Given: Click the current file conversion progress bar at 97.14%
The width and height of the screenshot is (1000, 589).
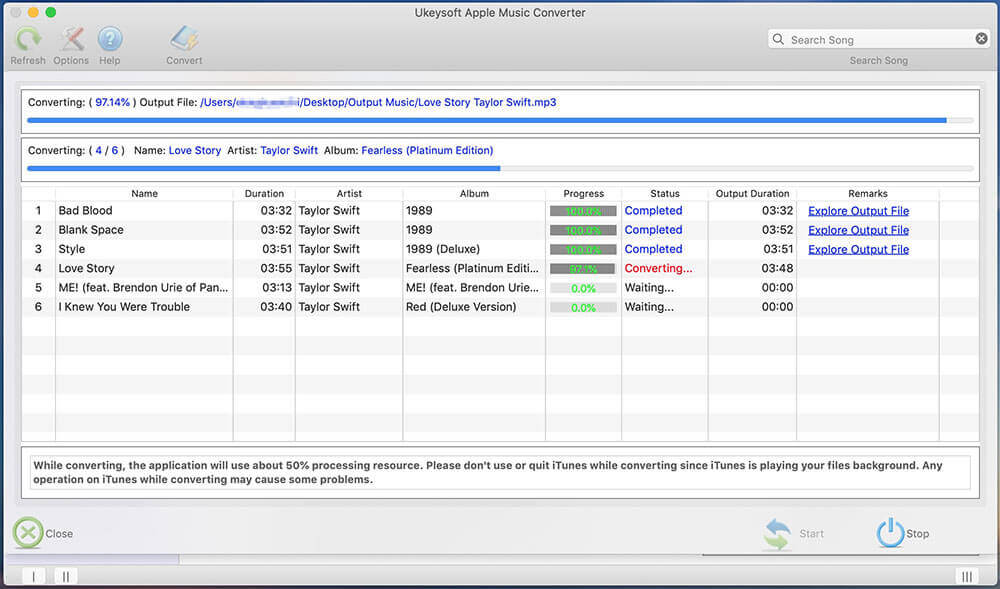Looking at the screenshot, I should [501, 120].
